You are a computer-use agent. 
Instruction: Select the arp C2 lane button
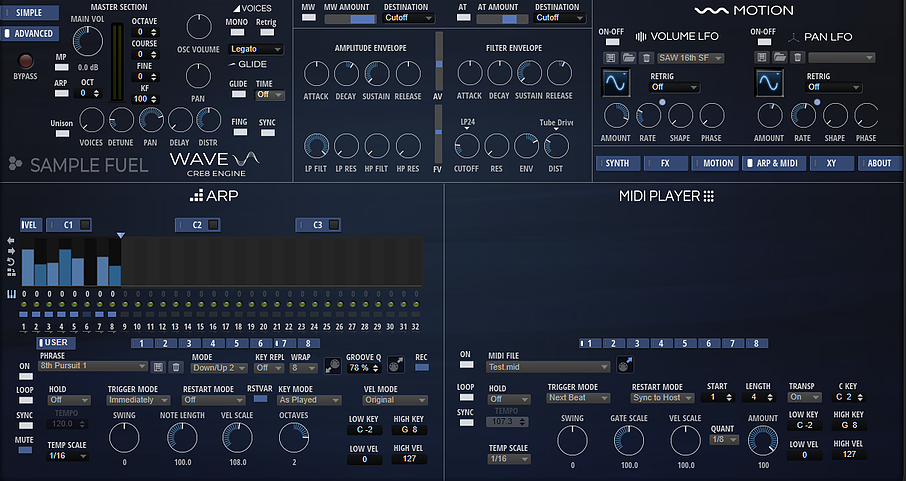[198, 225]
